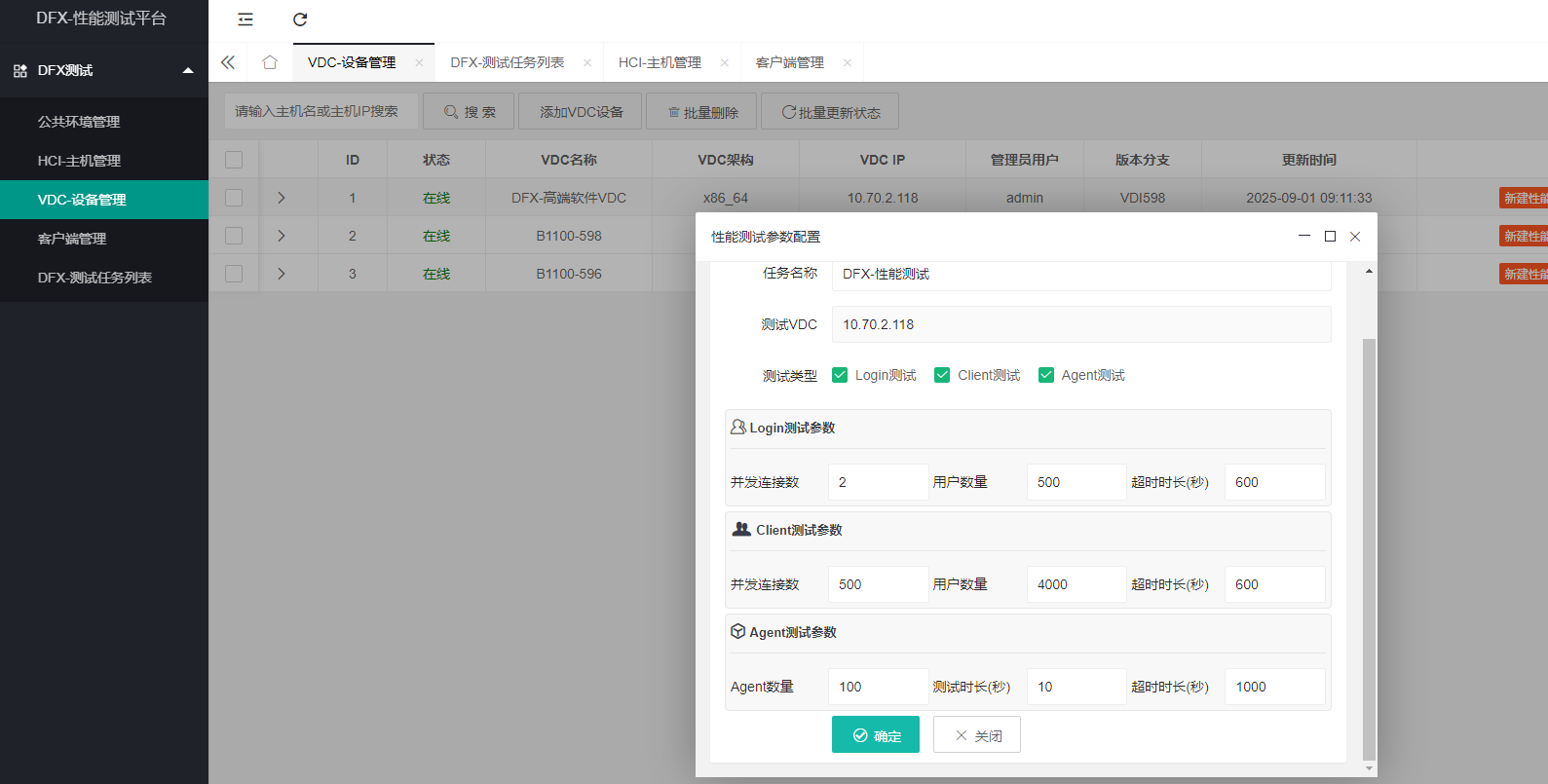Uncheck the Login测试 checkbox
1548x784 pixels.
point(840,375)
